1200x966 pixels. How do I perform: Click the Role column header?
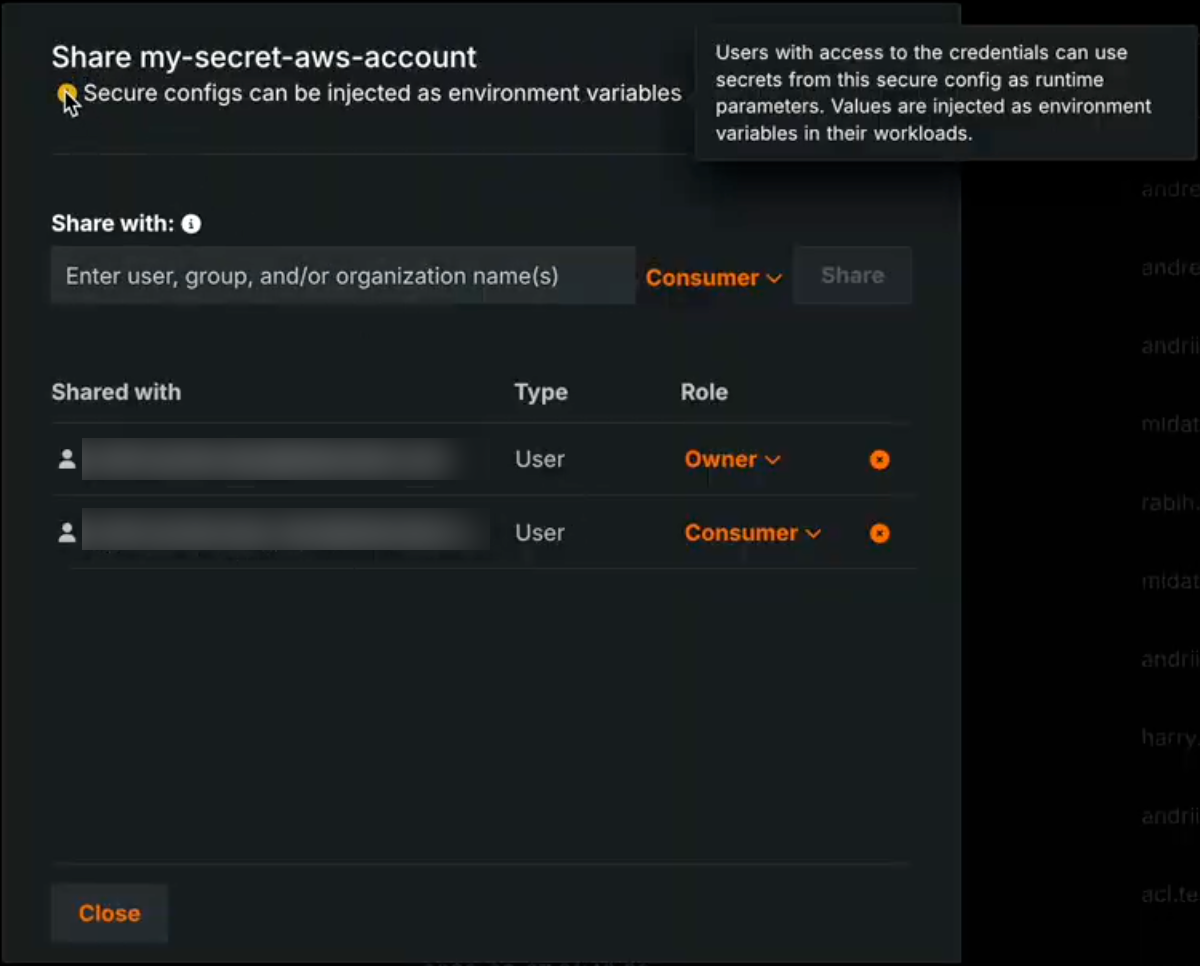tap(704, 392)
